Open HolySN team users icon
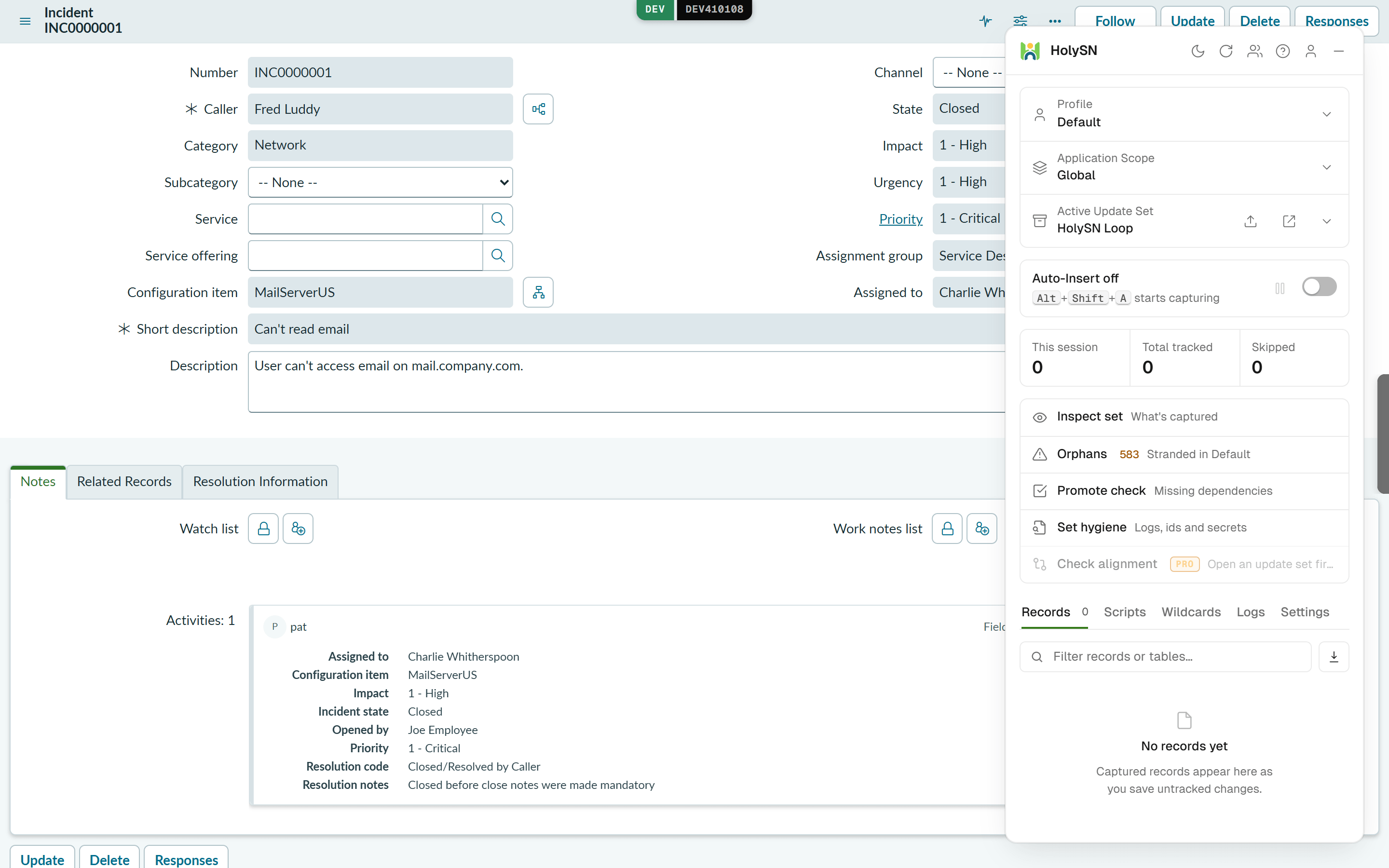The height and width of the screenshot is (868, 1389). point(1255,51)
